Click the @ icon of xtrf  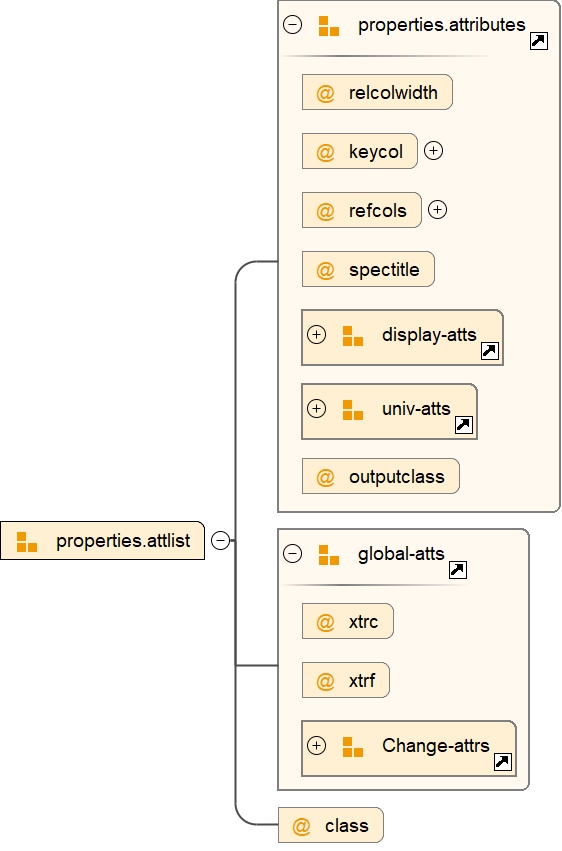[x=325, y=681]
